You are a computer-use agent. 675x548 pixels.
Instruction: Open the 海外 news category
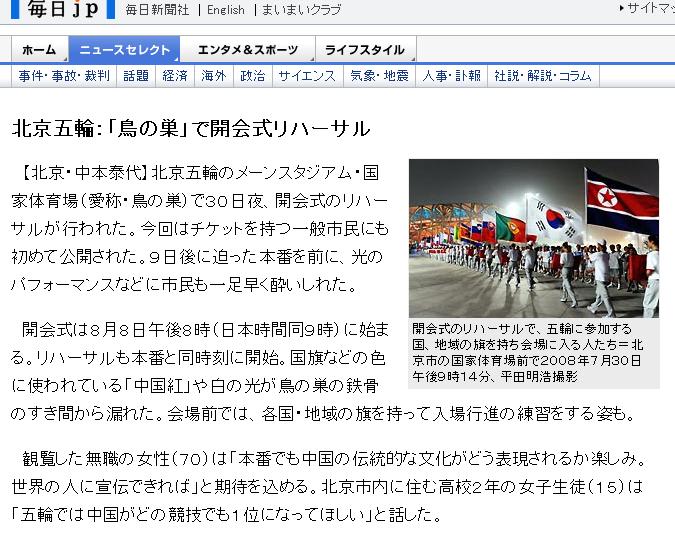click(214, 76)
